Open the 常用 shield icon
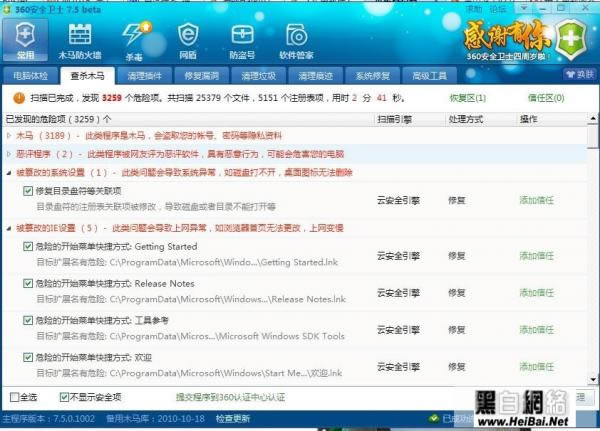 tap(25, 40)
